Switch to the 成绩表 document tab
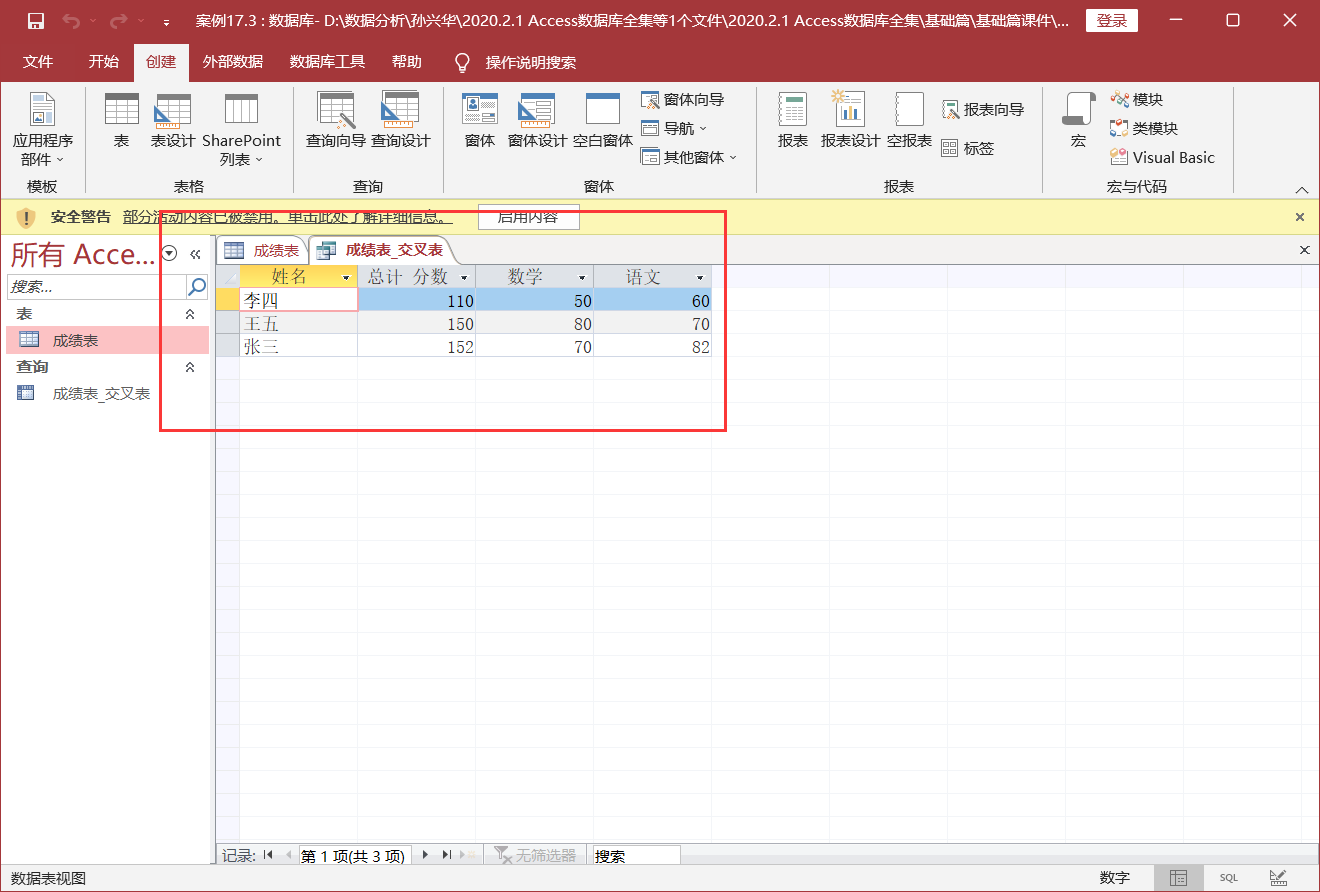Viewport: 1320px width, 892px height. [x=263, y=251]
